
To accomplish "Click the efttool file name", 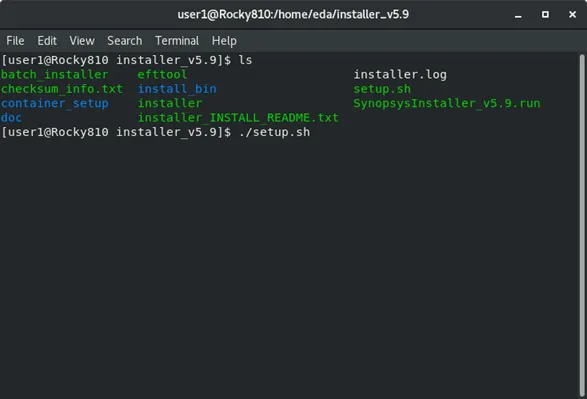I will [x=162, y=74].
